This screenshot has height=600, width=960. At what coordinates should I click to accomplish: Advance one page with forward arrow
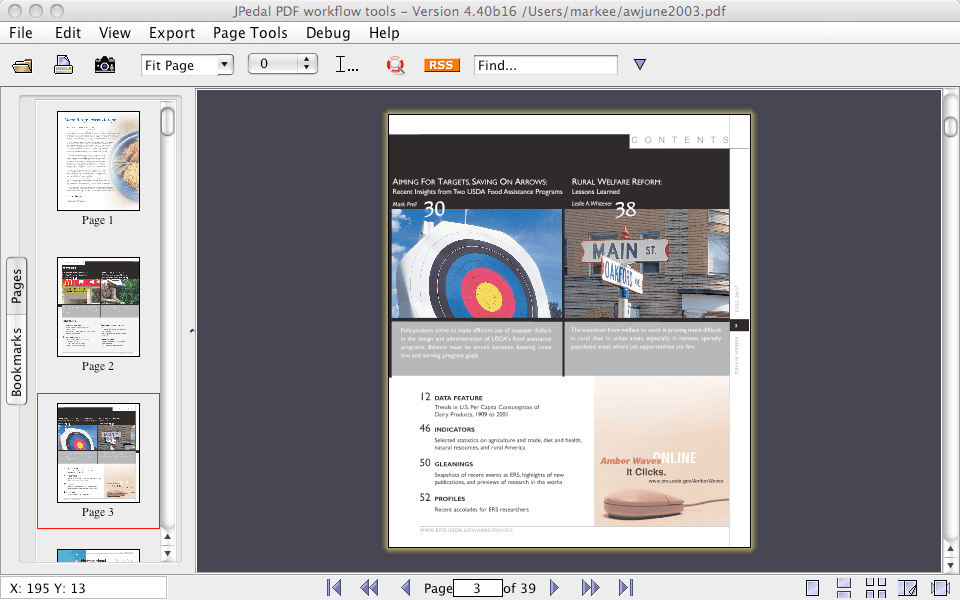pos(555,588)
